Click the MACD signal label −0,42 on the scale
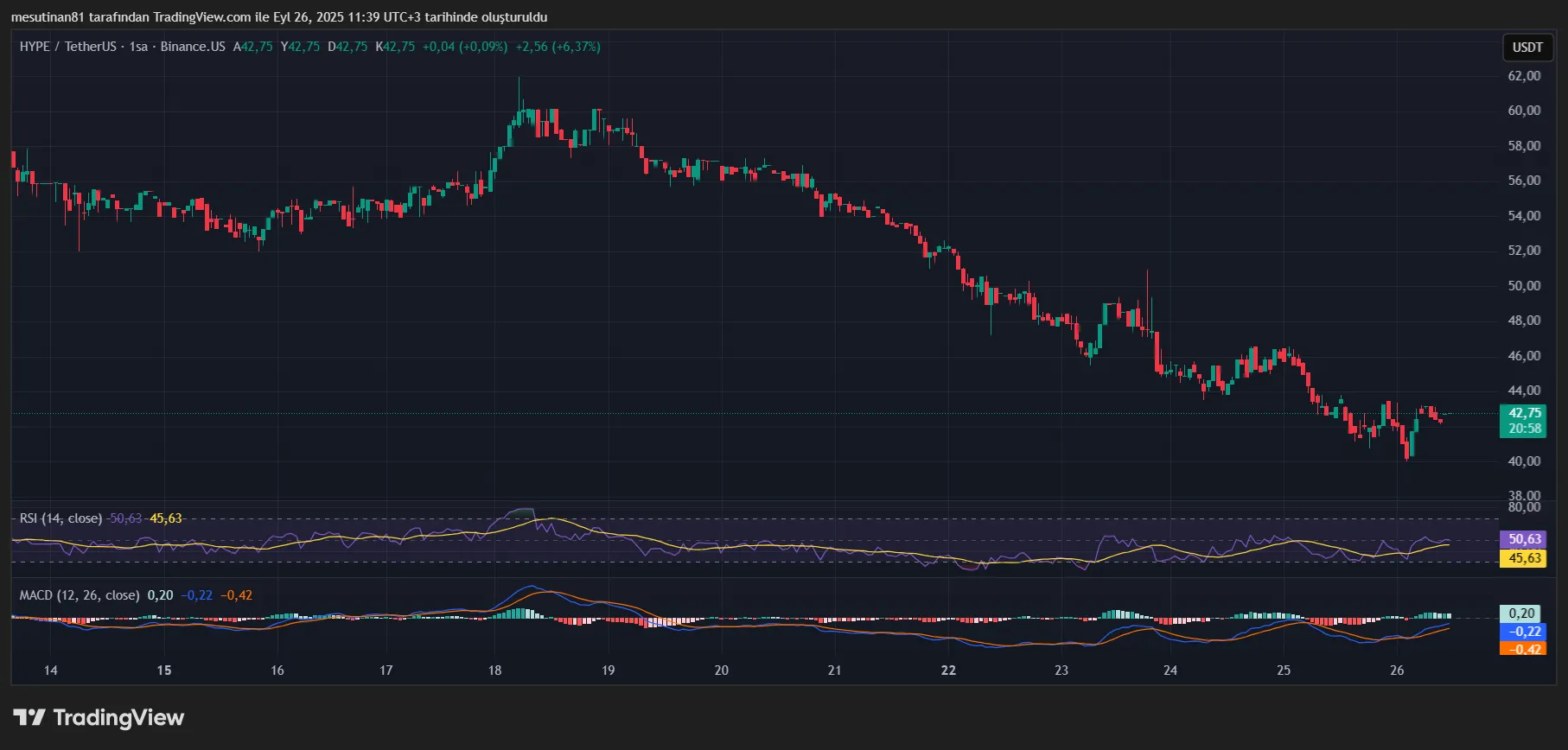1568x750 pixels. coord(1522,649)
